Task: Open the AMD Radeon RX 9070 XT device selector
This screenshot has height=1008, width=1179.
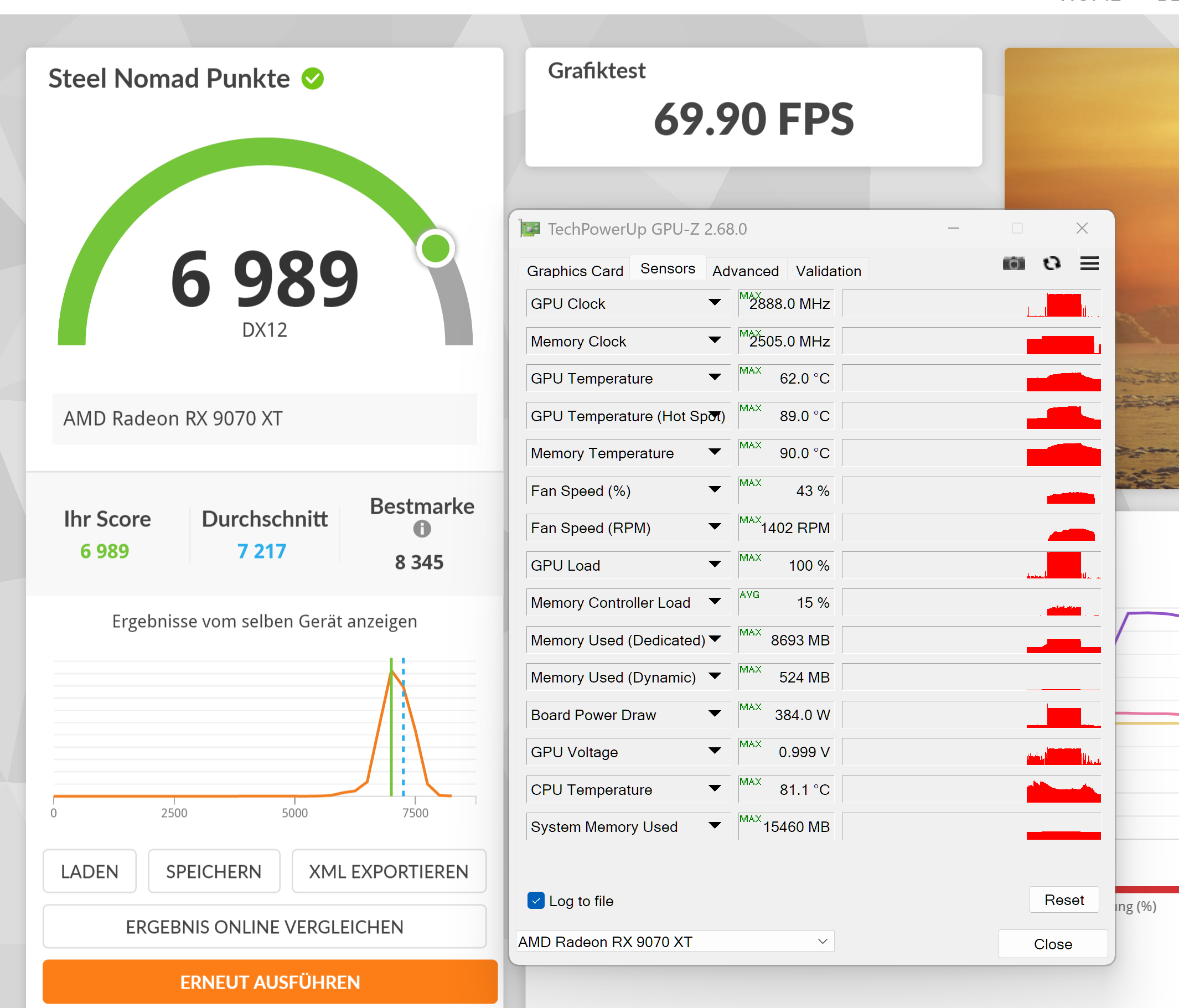Action: pos(674,942)
